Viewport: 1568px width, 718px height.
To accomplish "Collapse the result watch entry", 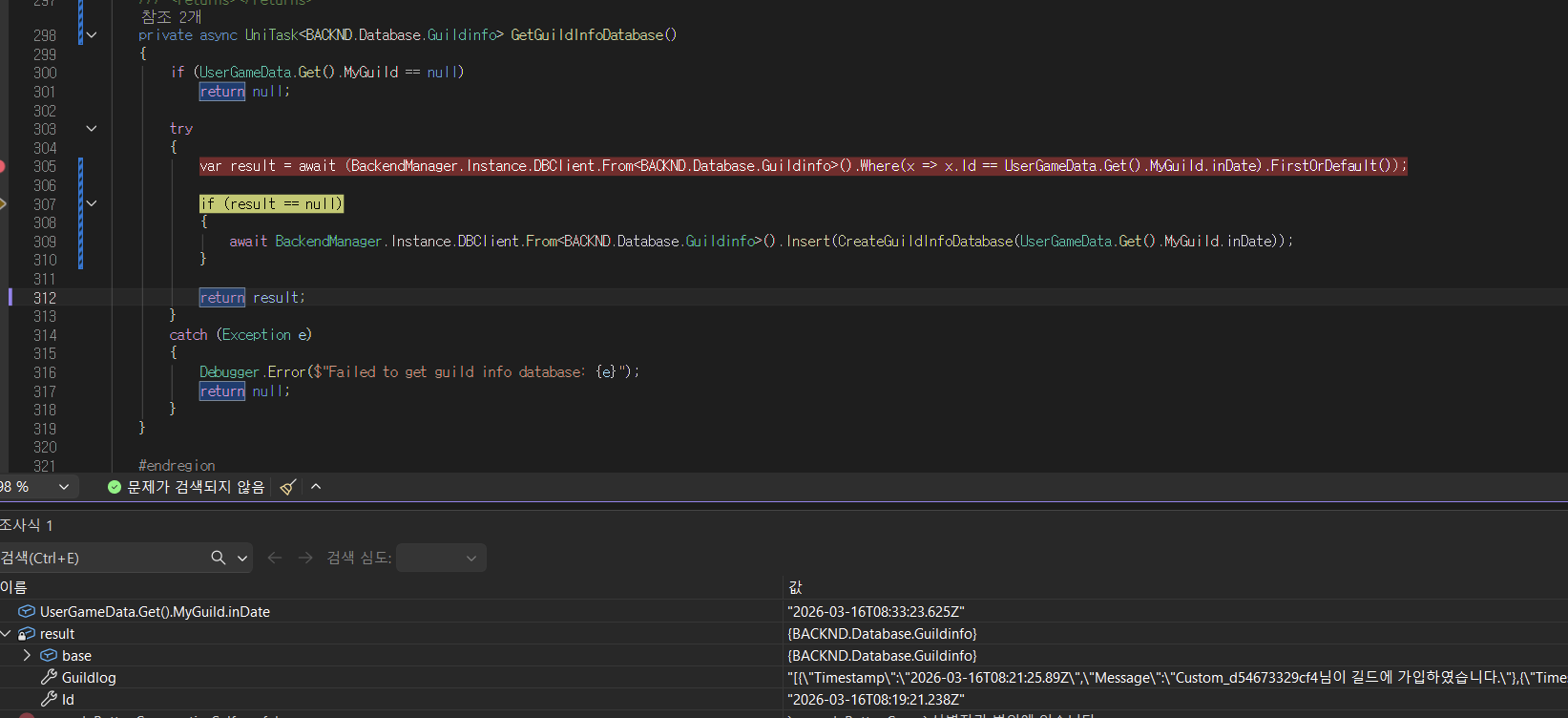I will click(x=6, y=634).
